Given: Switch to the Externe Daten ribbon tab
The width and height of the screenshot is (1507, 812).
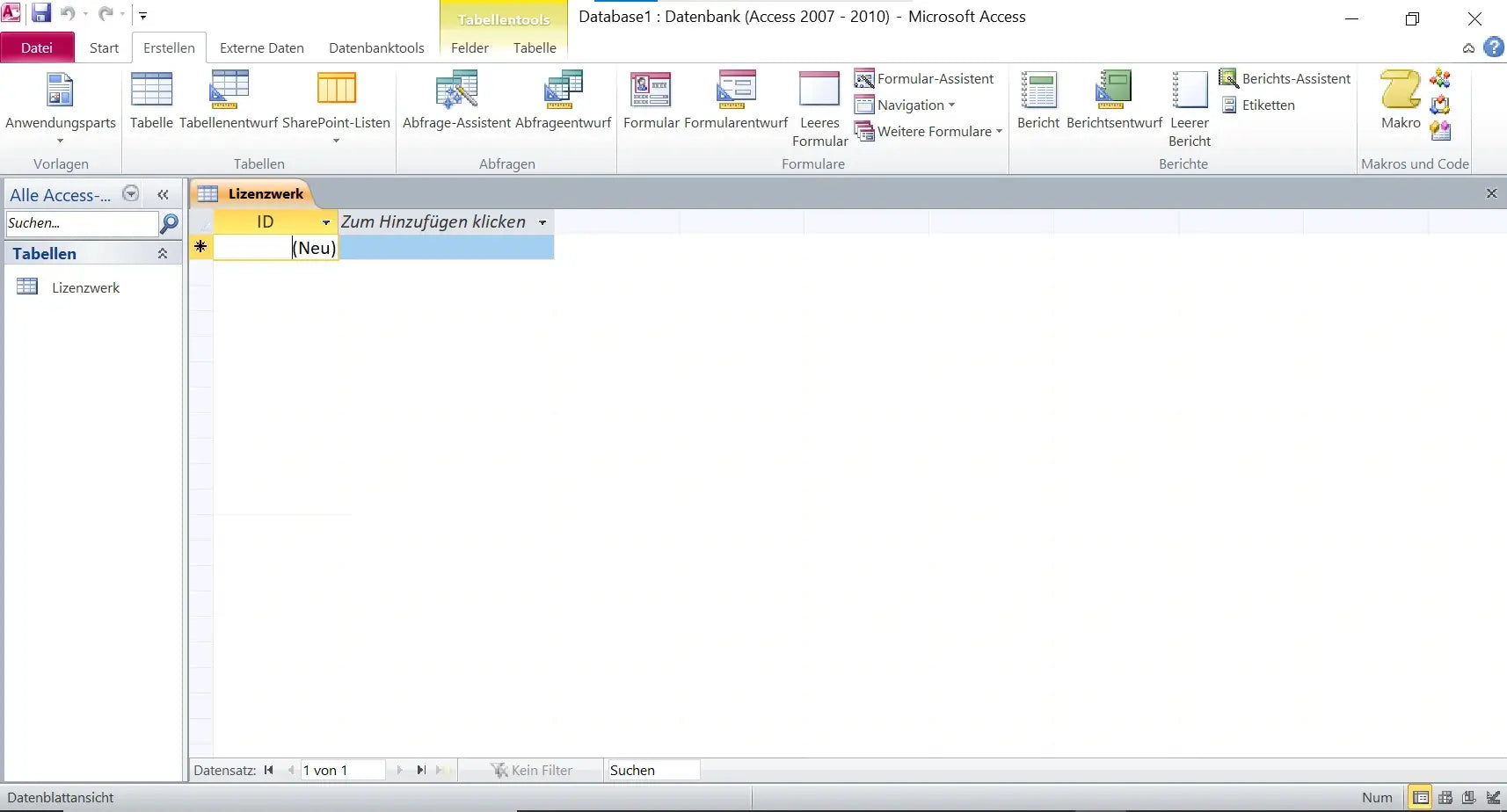Looking at the screenshot, I should (260, 47).
